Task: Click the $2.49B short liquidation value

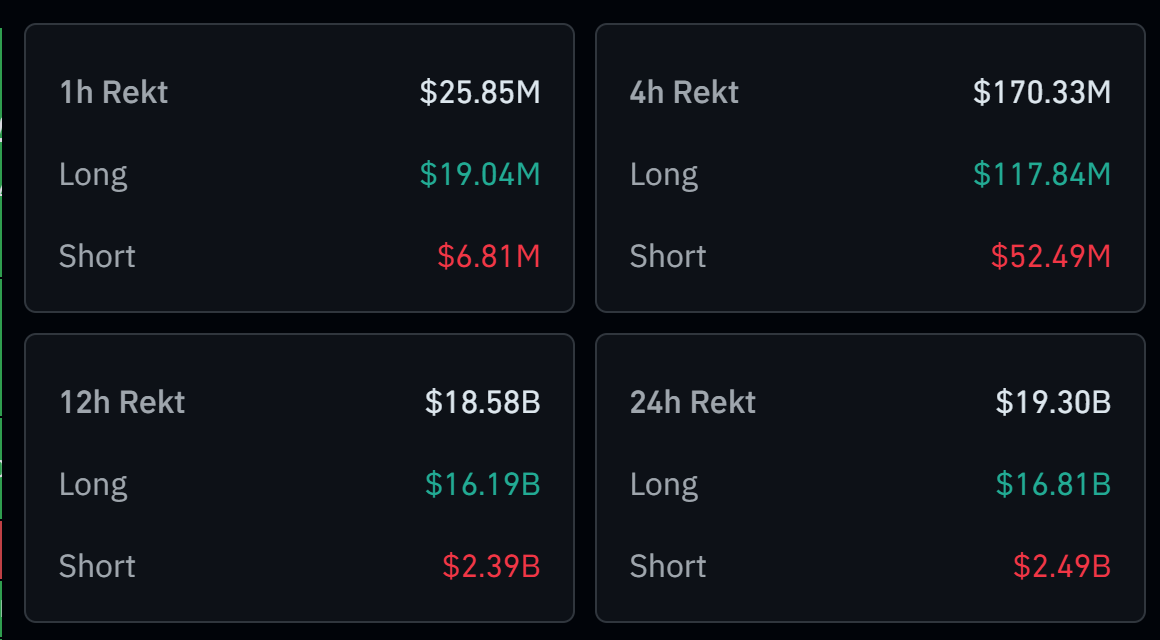Action: [x=1062, y=567]
